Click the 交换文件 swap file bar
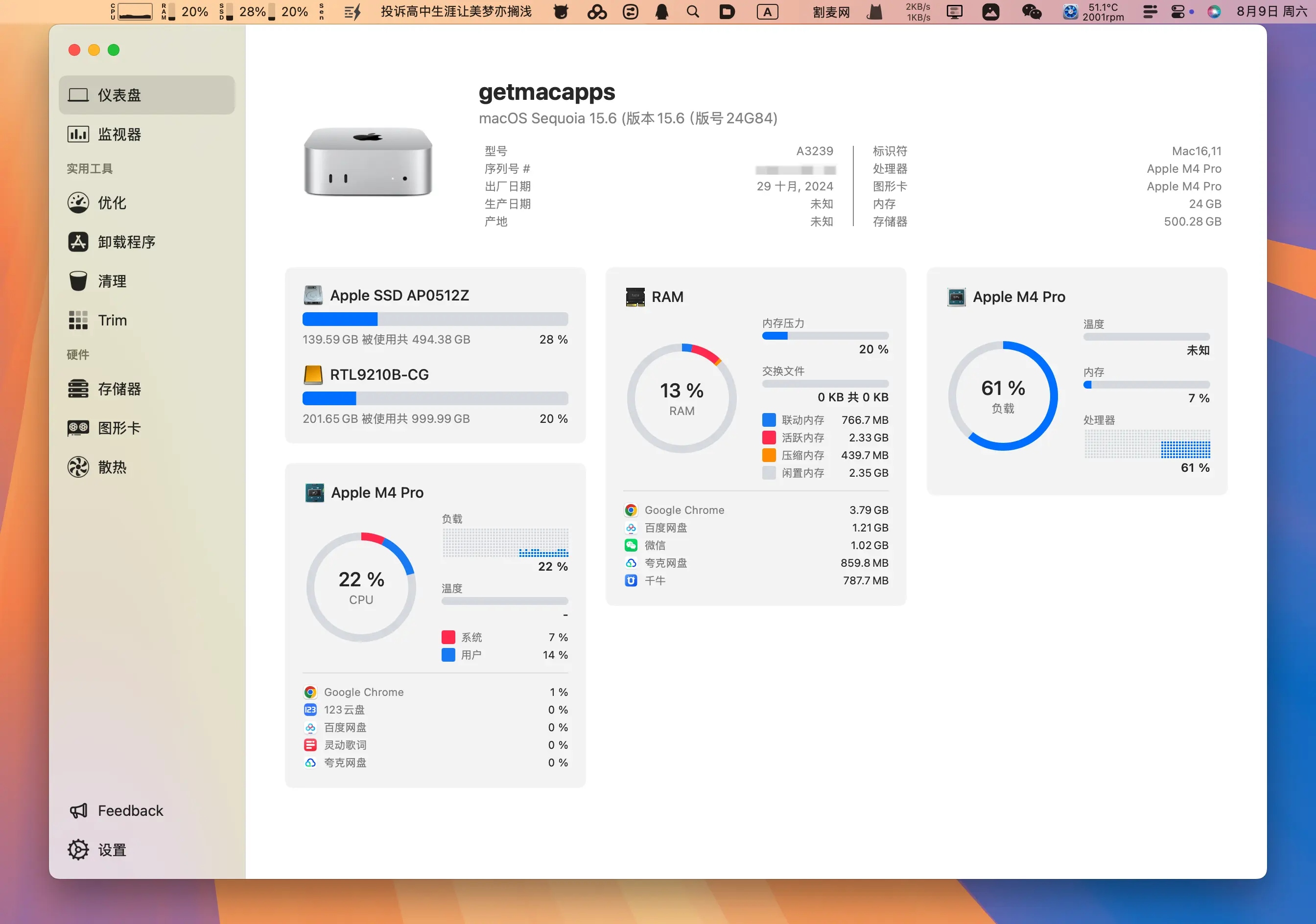 pos(825,384)
